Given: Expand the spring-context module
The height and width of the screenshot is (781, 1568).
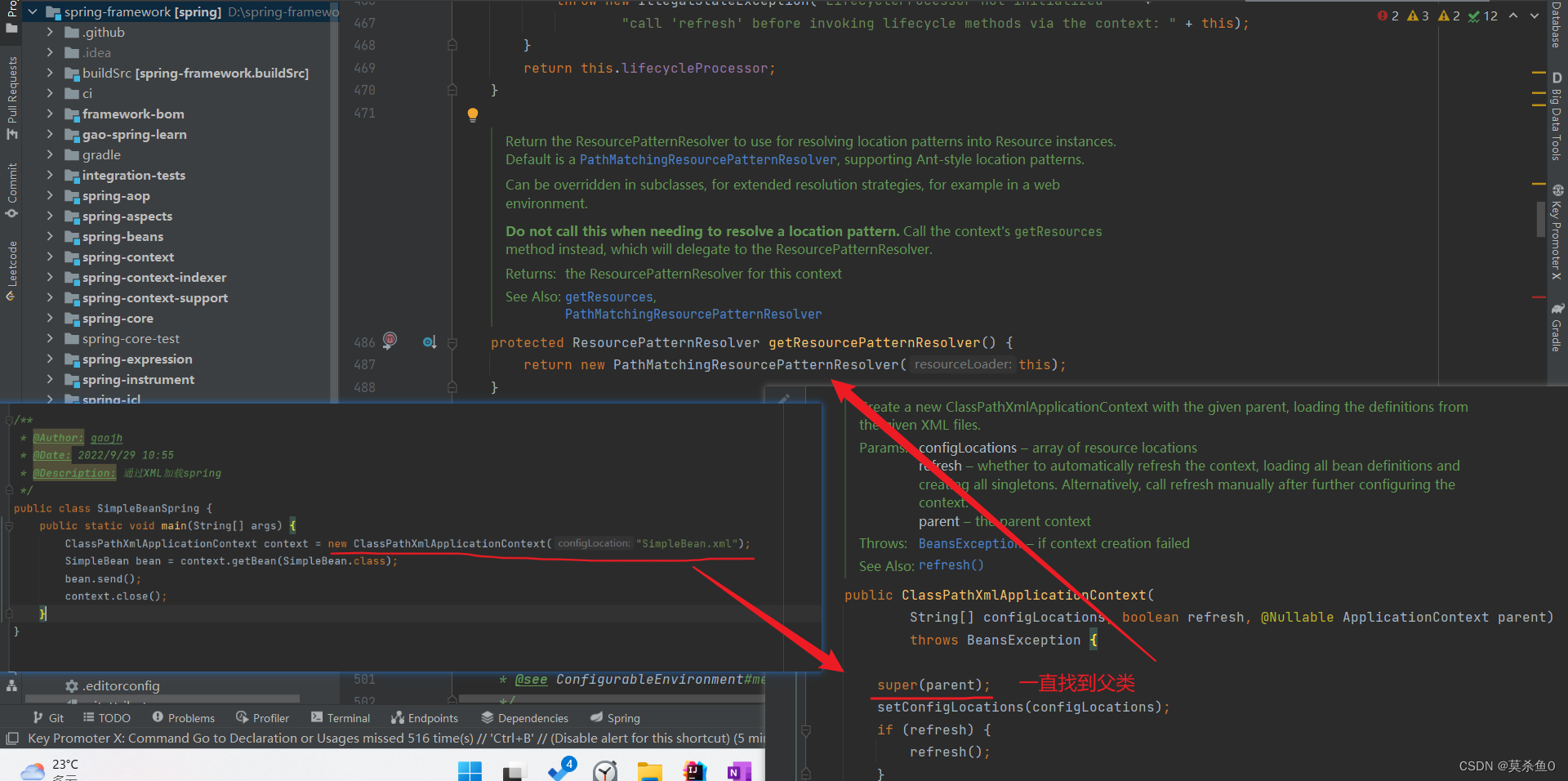Looking at the screenshot, I should click(x=51, y=257).
